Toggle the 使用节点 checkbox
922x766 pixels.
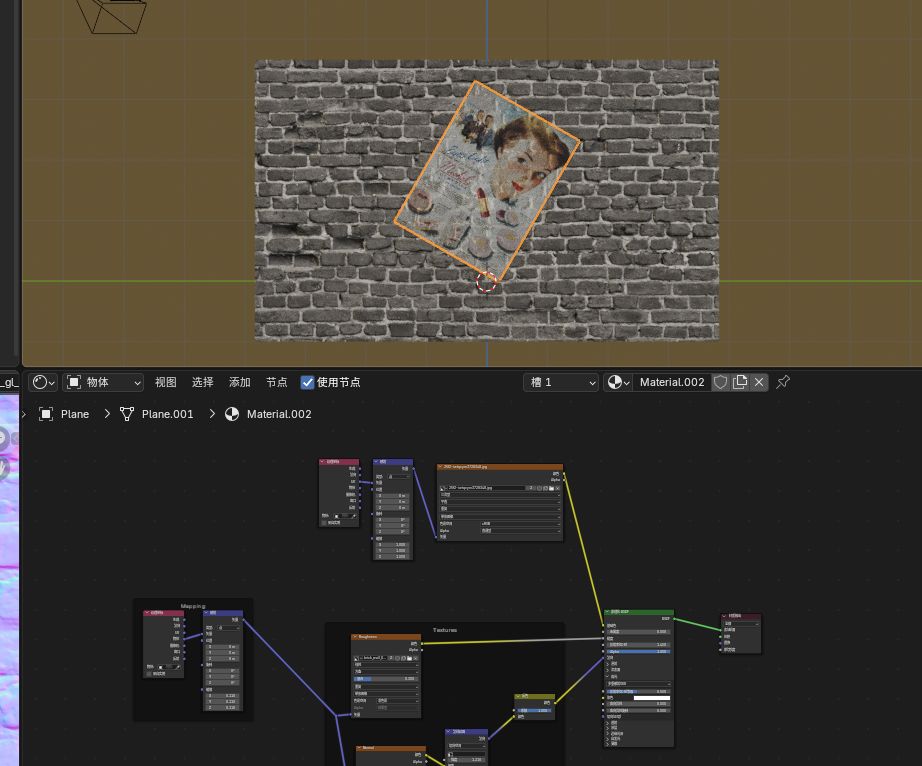(x=307, y=383)
